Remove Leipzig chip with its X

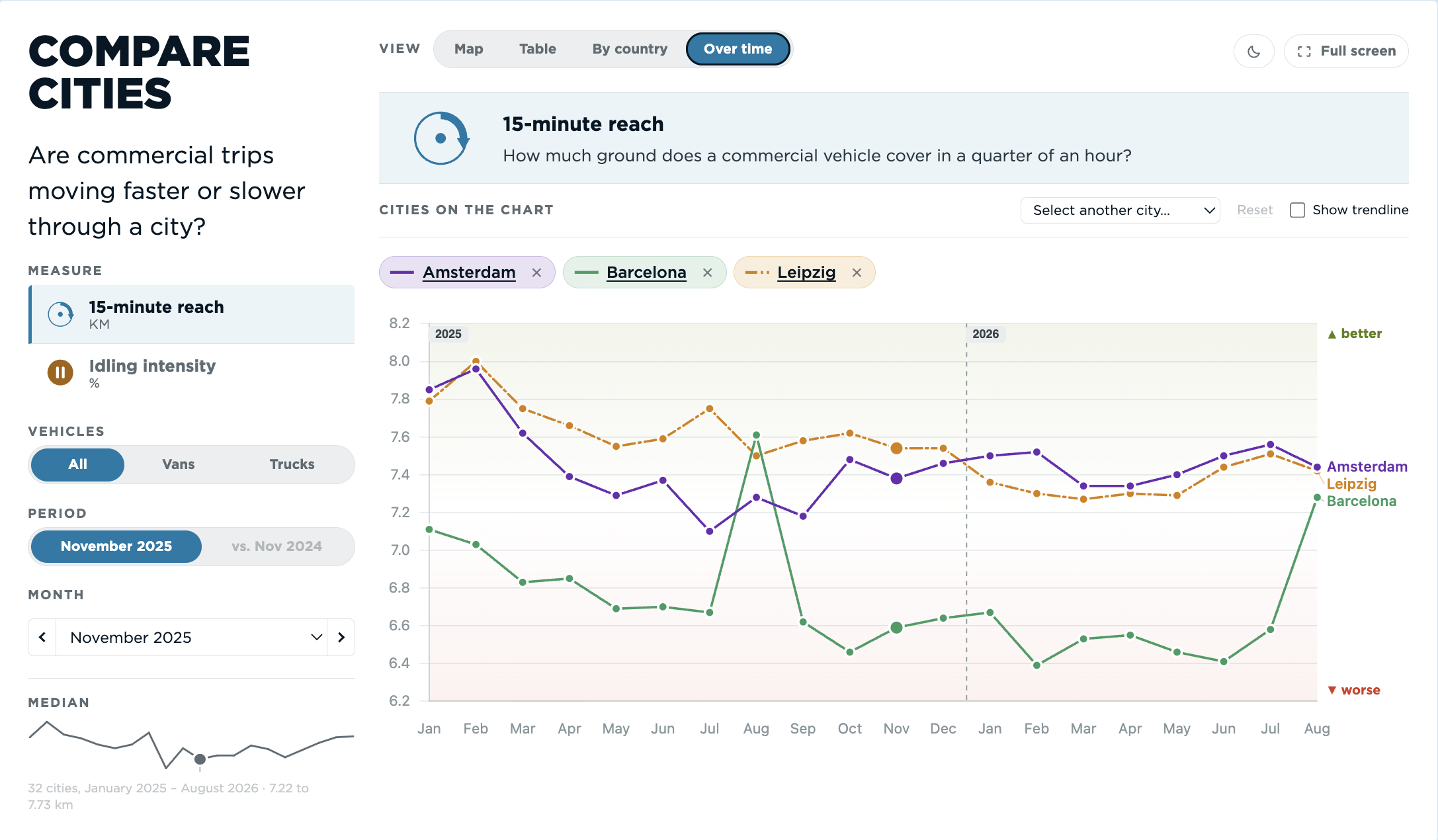coord(857,273)
